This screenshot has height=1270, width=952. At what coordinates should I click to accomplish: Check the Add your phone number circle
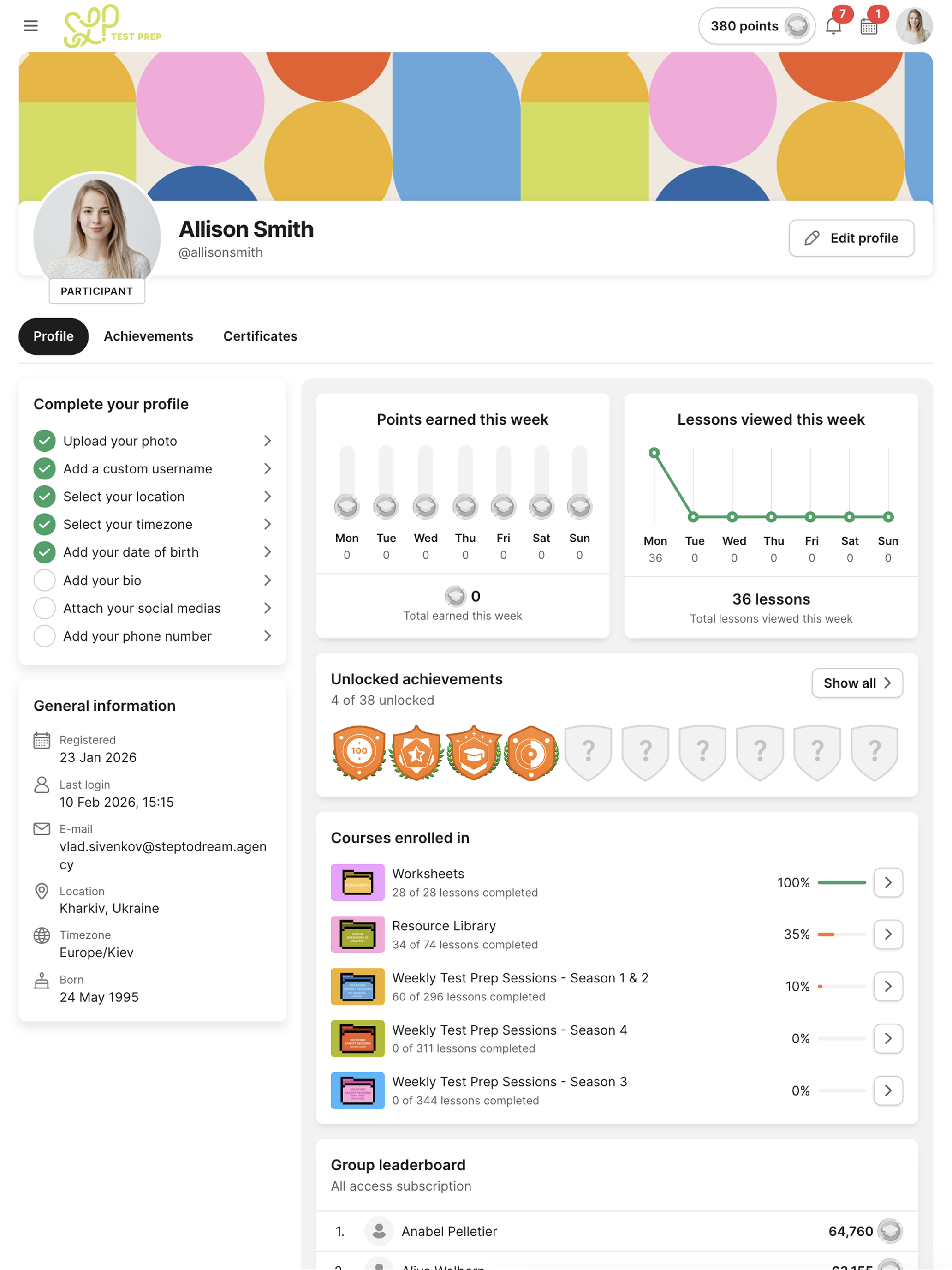pos(45,635)
